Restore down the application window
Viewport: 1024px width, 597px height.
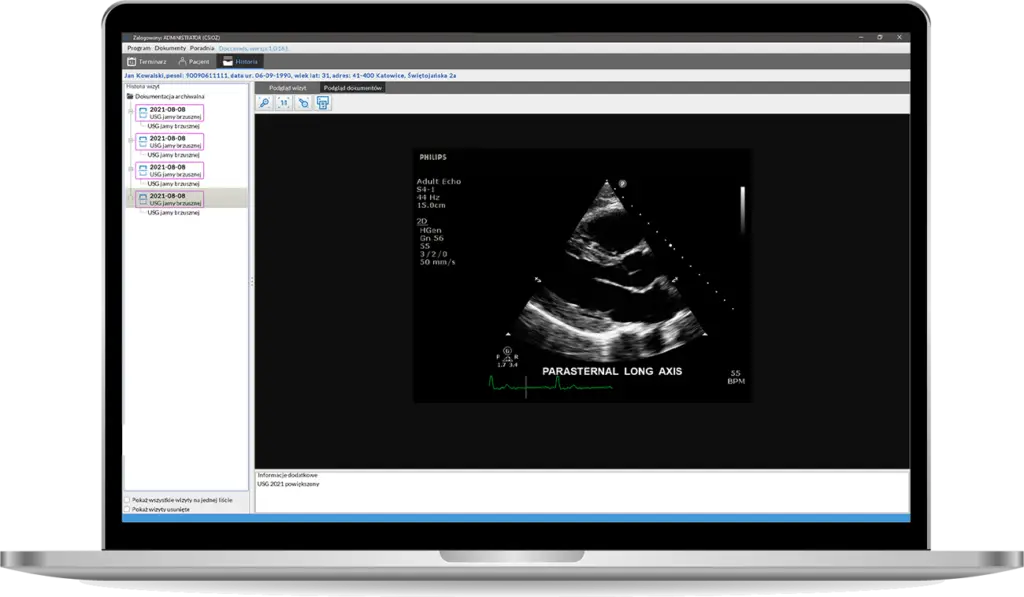(880, 37)
